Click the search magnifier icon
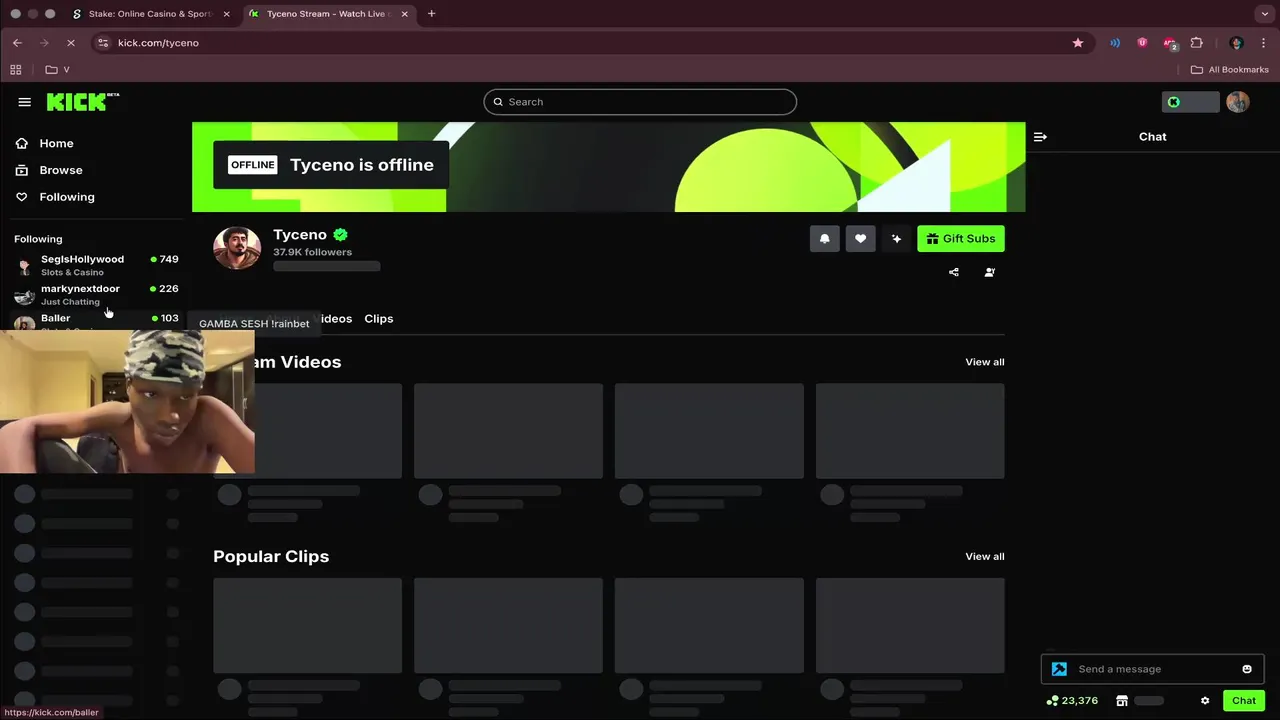The width and height of the screenshot is (1280, 720). pyautogui.click(x=498, y=102)
